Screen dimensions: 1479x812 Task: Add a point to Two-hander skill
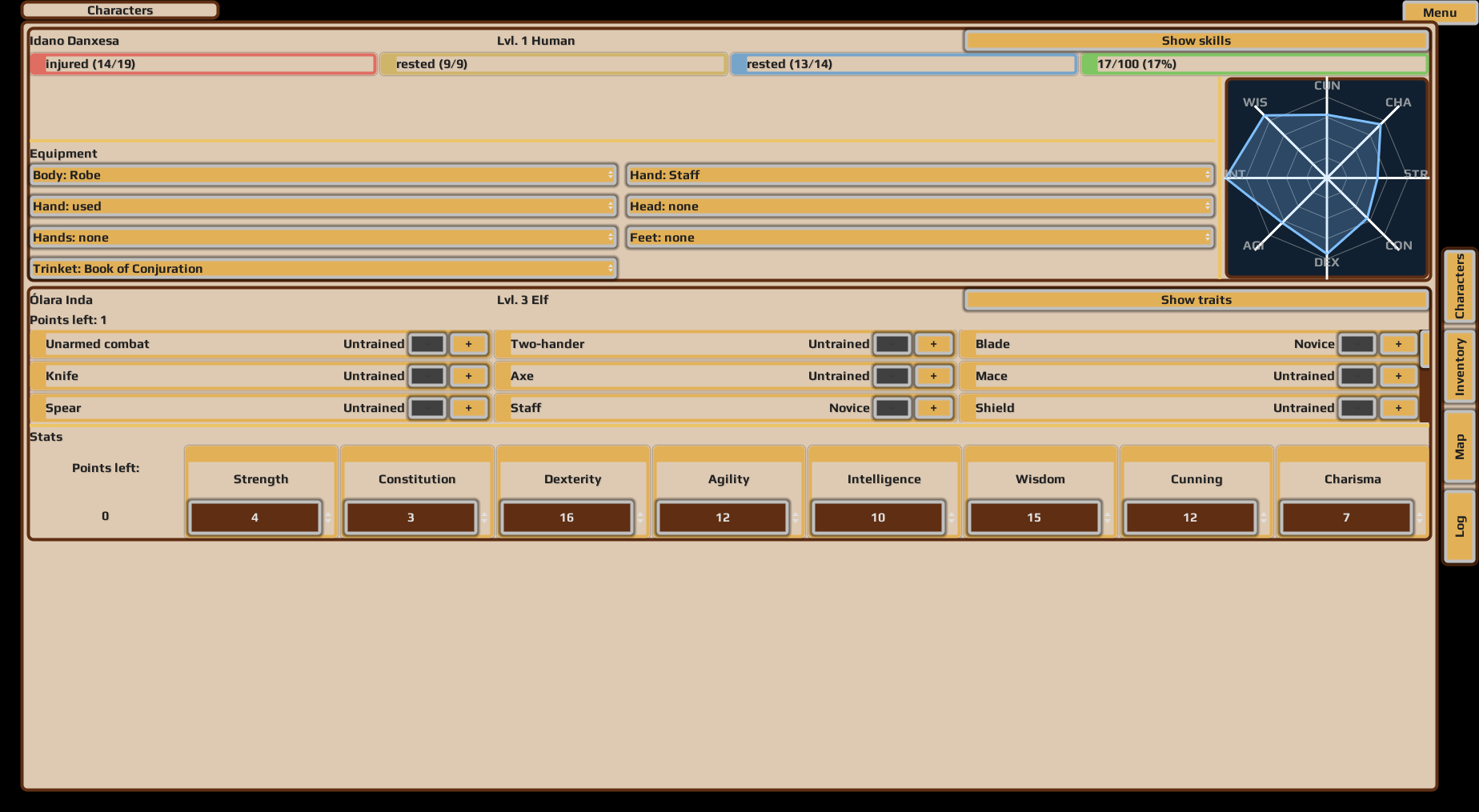(x=933, y=344)
